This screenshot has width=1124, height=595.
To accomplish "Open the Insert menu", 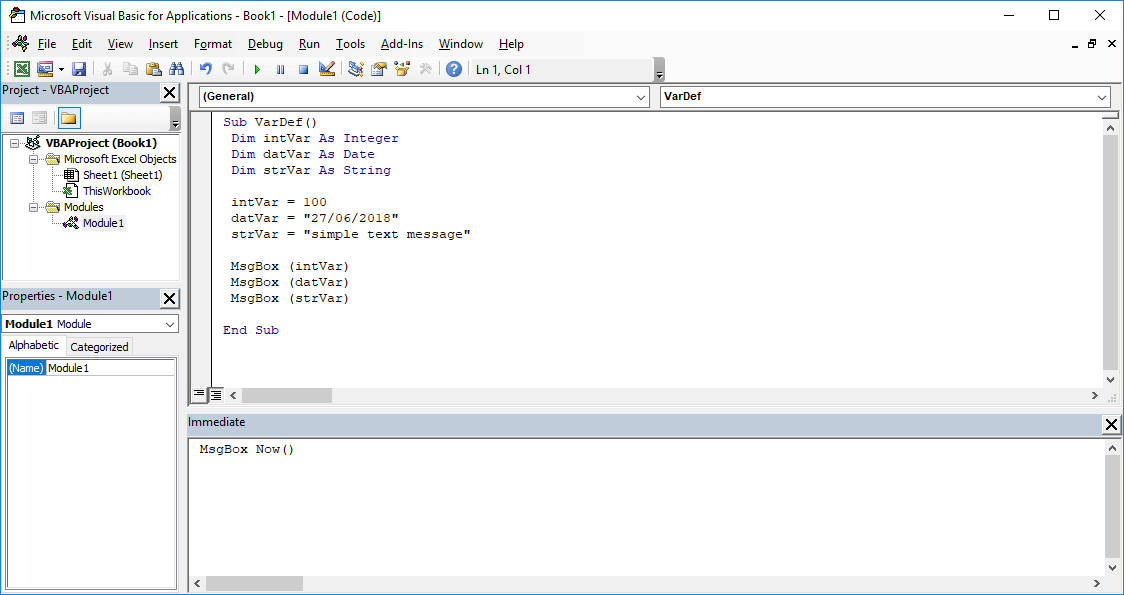I will click(163, 44).
